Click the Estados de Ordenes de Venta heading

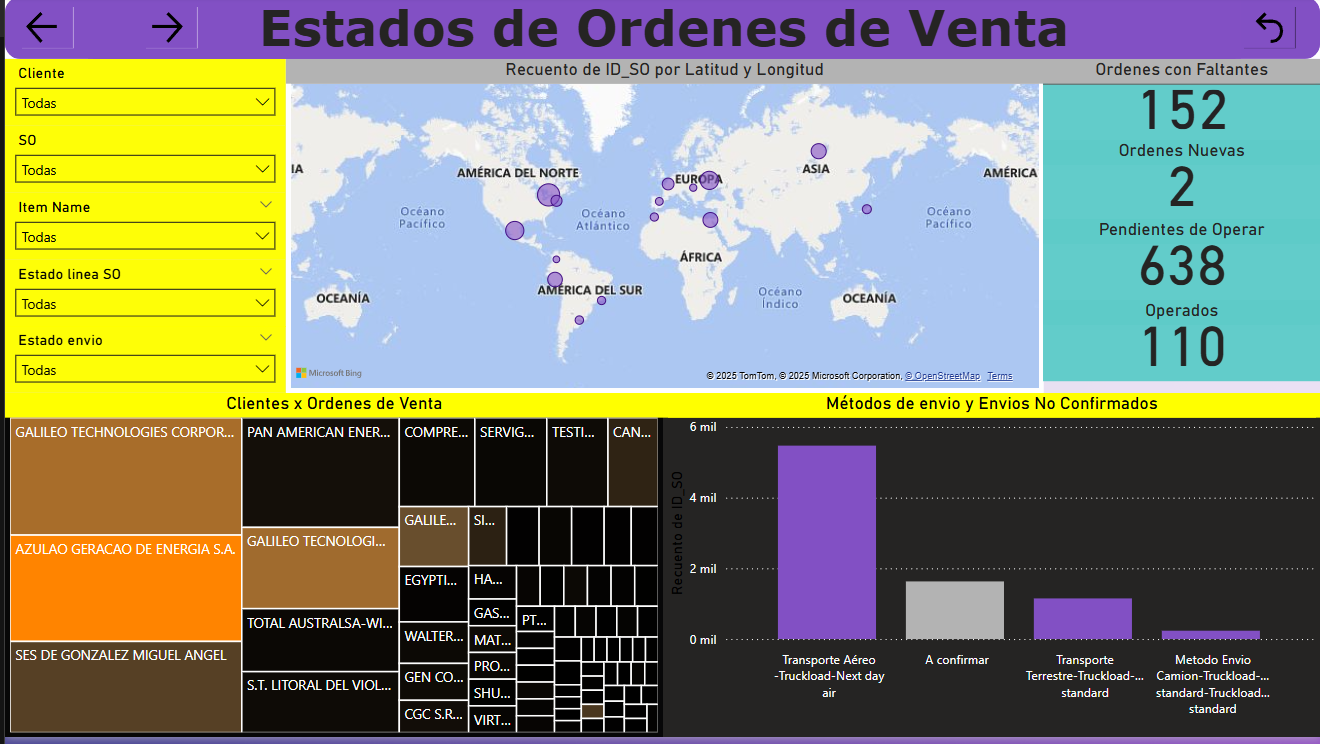663,29
